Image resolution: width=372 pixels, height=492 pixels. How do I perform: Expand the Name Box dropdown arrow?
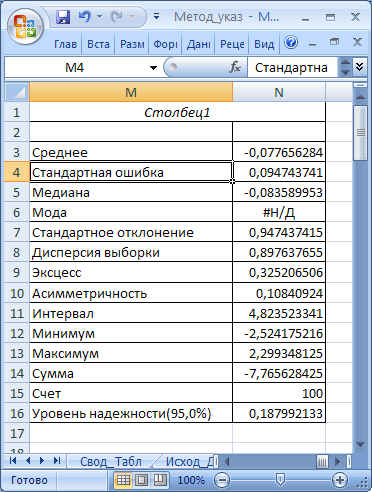[153, 68]
